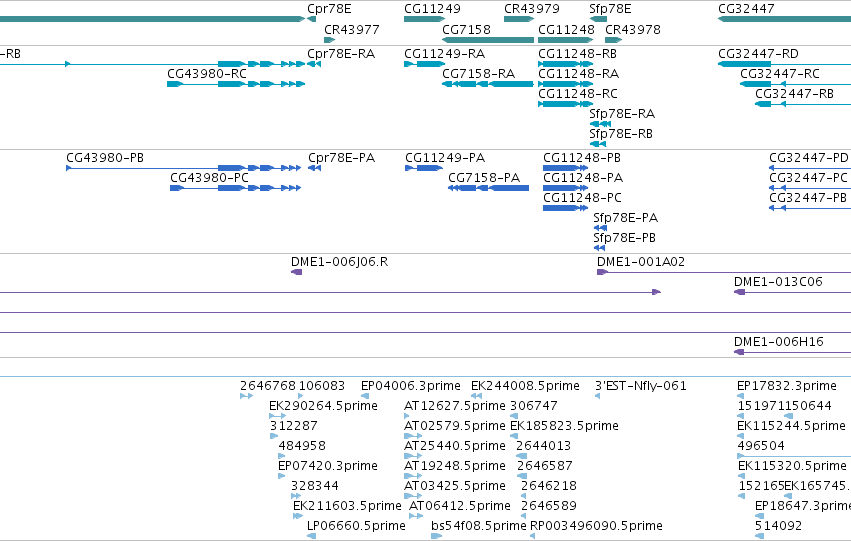Screen dimensions: 851x541
Task: Select EST 496504
Action: 794,456
